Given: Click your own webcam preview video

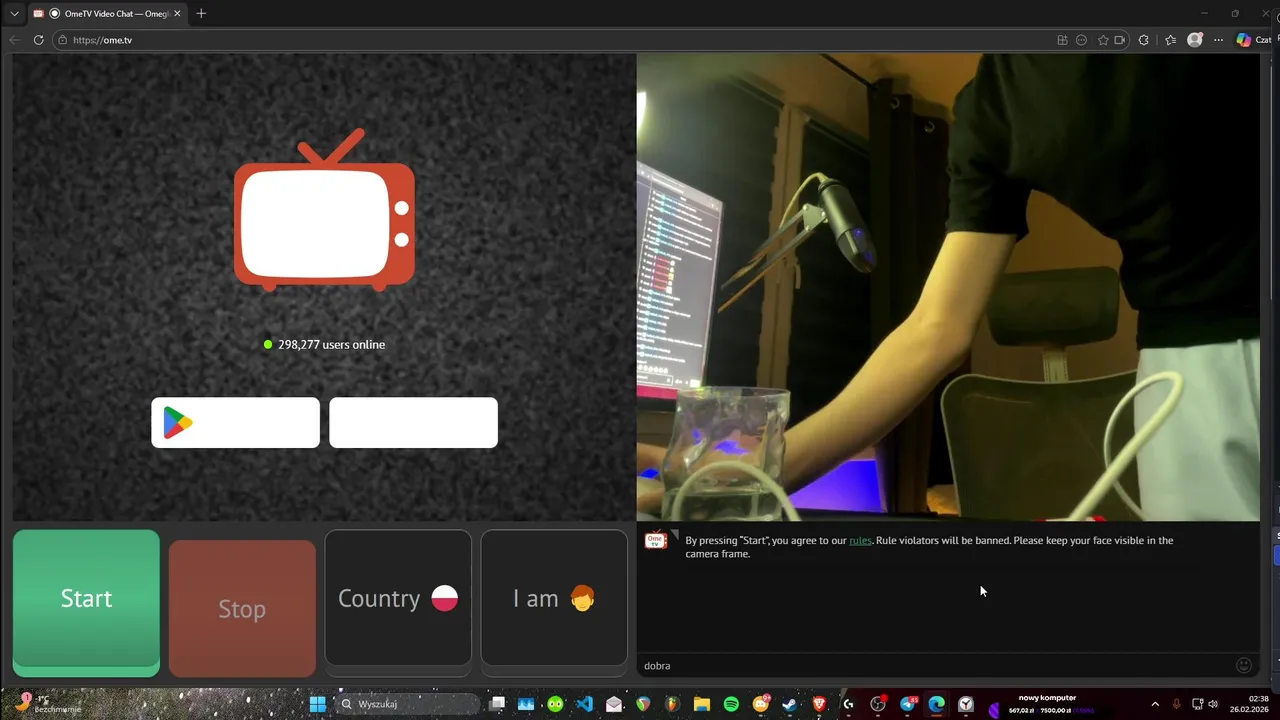Looking at the screenshot, I should click(x=948, y=287).
